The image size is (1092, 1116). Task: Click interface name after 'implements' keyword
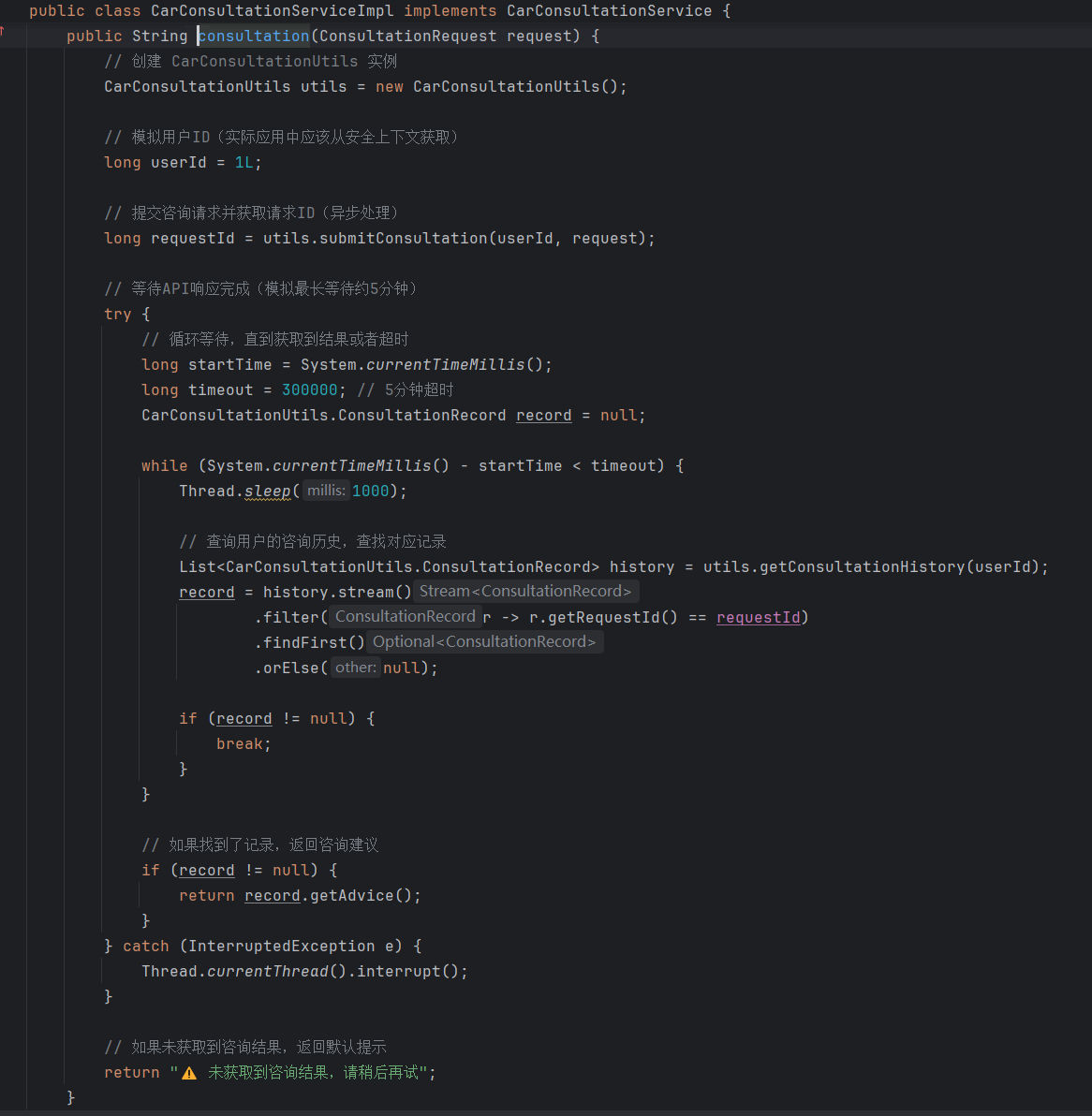point(610,10)
